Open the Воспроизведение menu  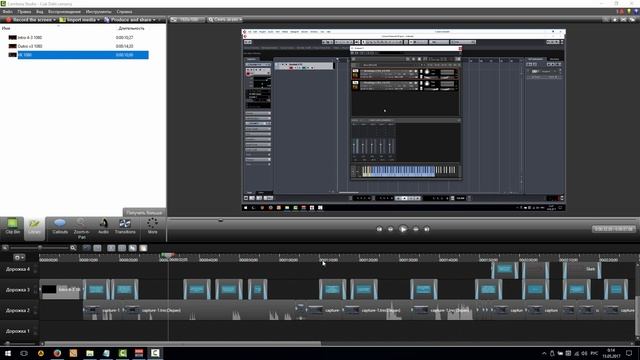[x=64, y=11]
